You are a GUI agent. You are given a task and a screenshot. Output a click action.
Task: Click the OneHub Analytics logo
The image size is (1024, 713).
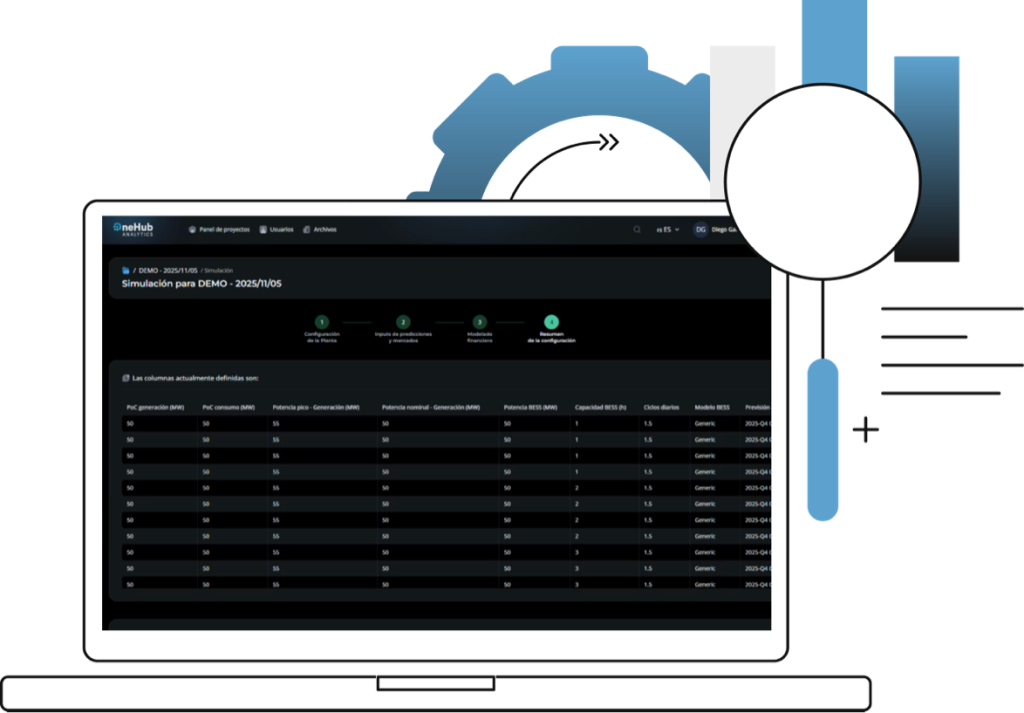click(134, 229)
